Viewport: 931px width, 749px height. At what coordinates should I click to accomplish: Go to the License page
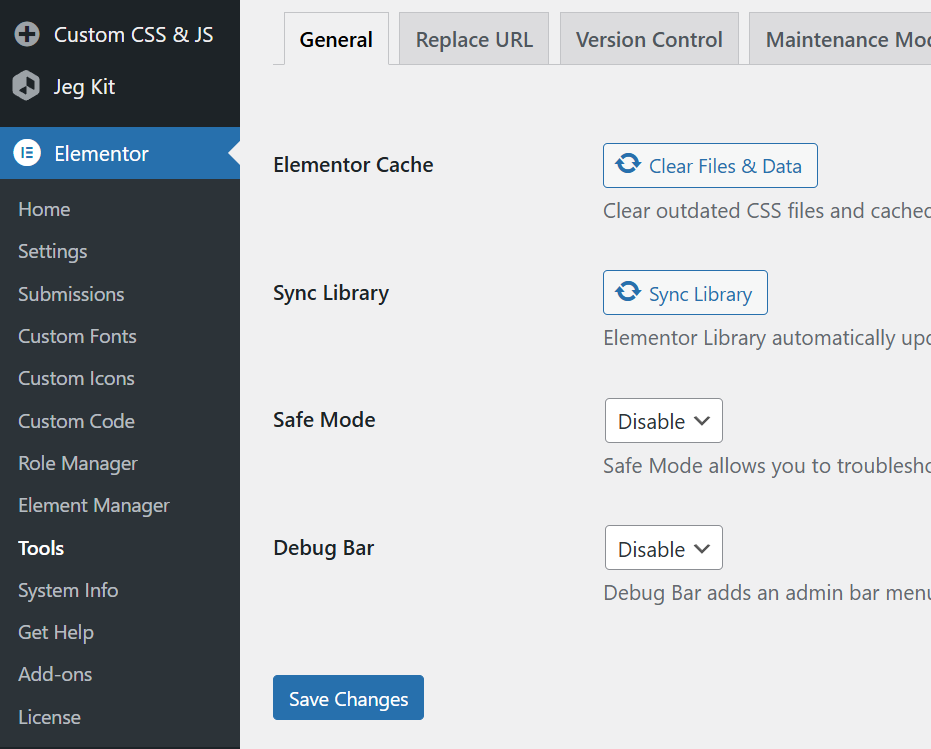tap(49, 717)
